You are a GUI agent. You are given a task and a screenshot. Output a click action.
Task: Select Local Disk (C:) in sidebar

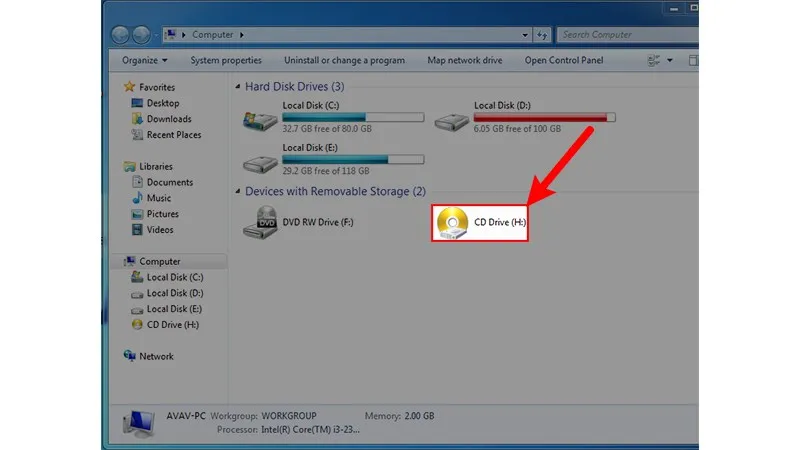pos(174,277)
